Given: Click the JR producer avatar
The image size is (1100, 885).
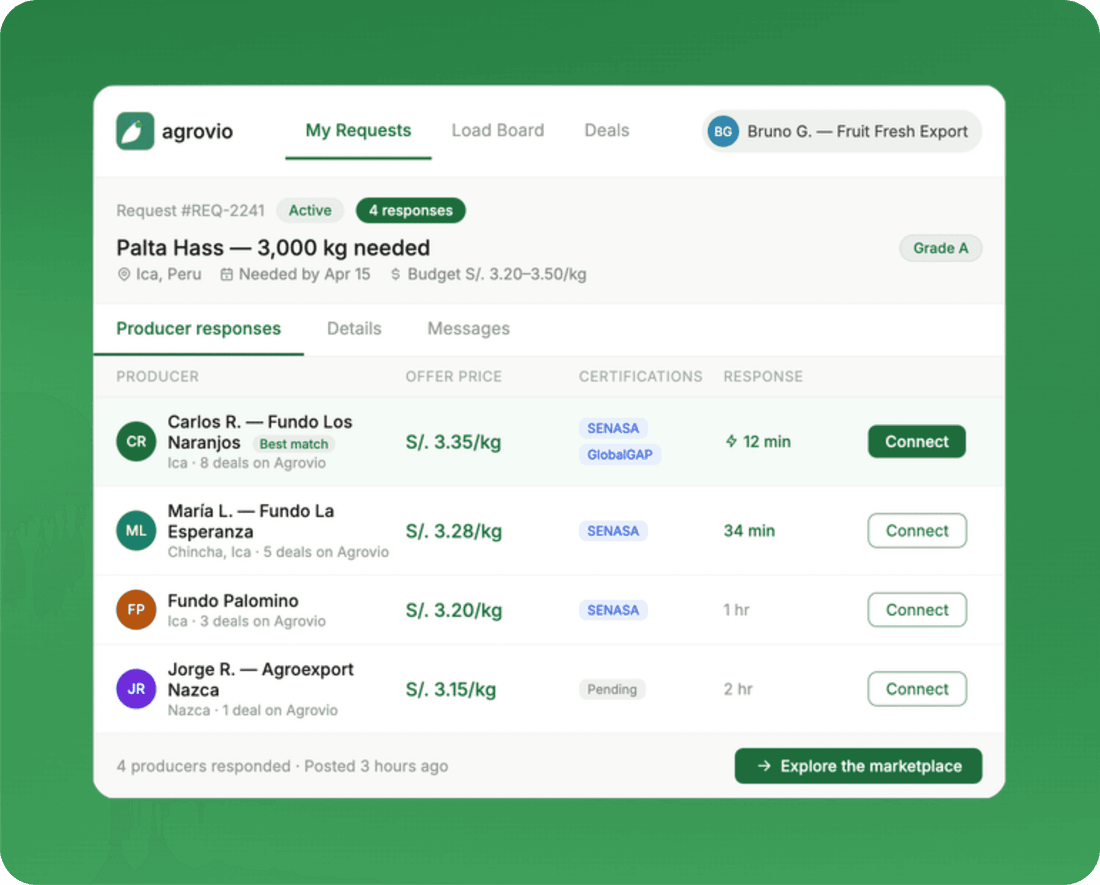Looking at the screenshot, I should (136, 689).
